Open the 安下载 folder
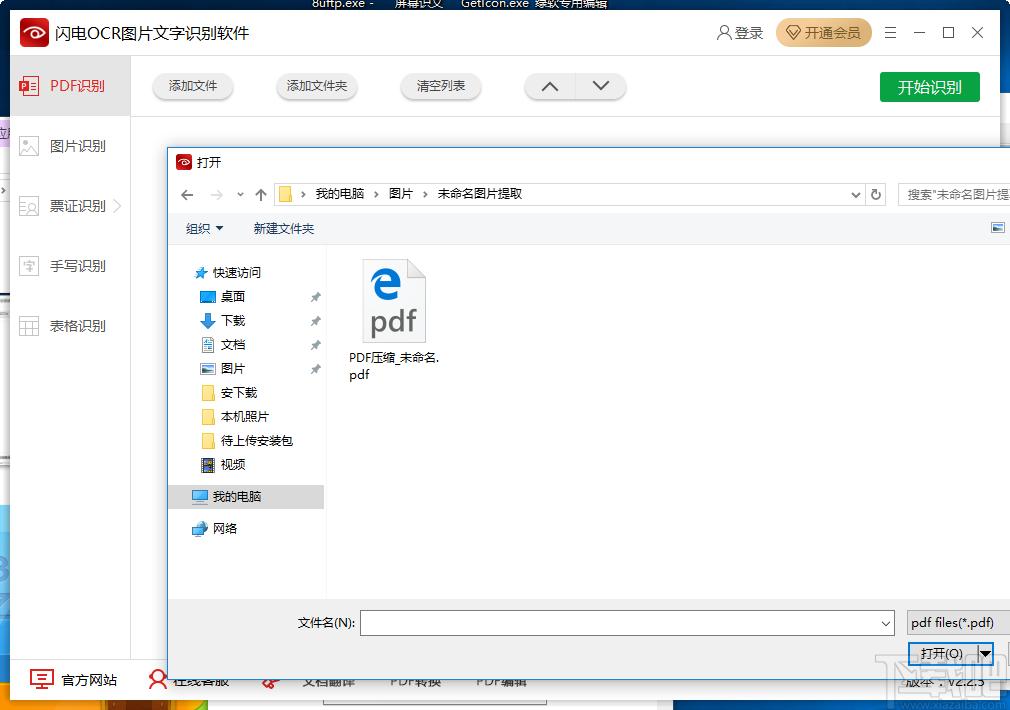 point(229,392)
